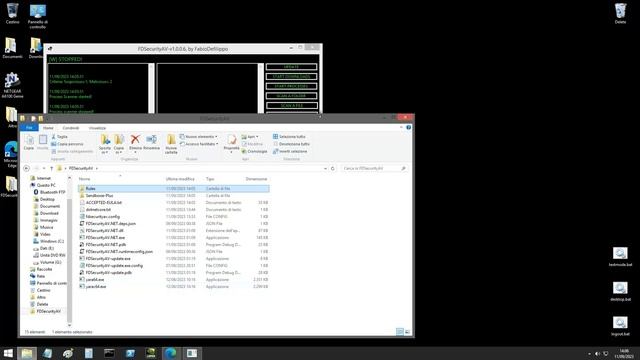Switch to the Home ribbon tab
Viewport: 640px width, 360px height.
click(x=48, y=128)
